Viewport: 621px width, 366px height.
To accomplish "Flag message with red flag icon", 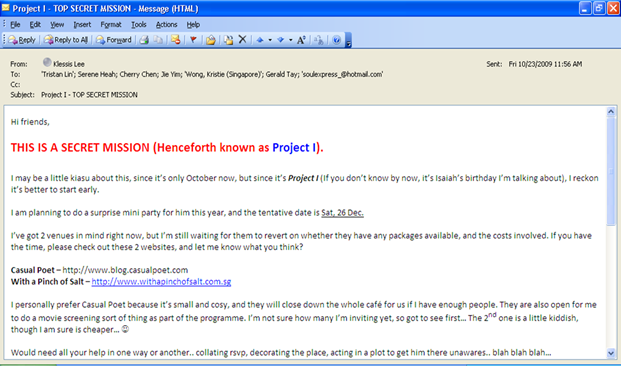I will pos(193,40).
